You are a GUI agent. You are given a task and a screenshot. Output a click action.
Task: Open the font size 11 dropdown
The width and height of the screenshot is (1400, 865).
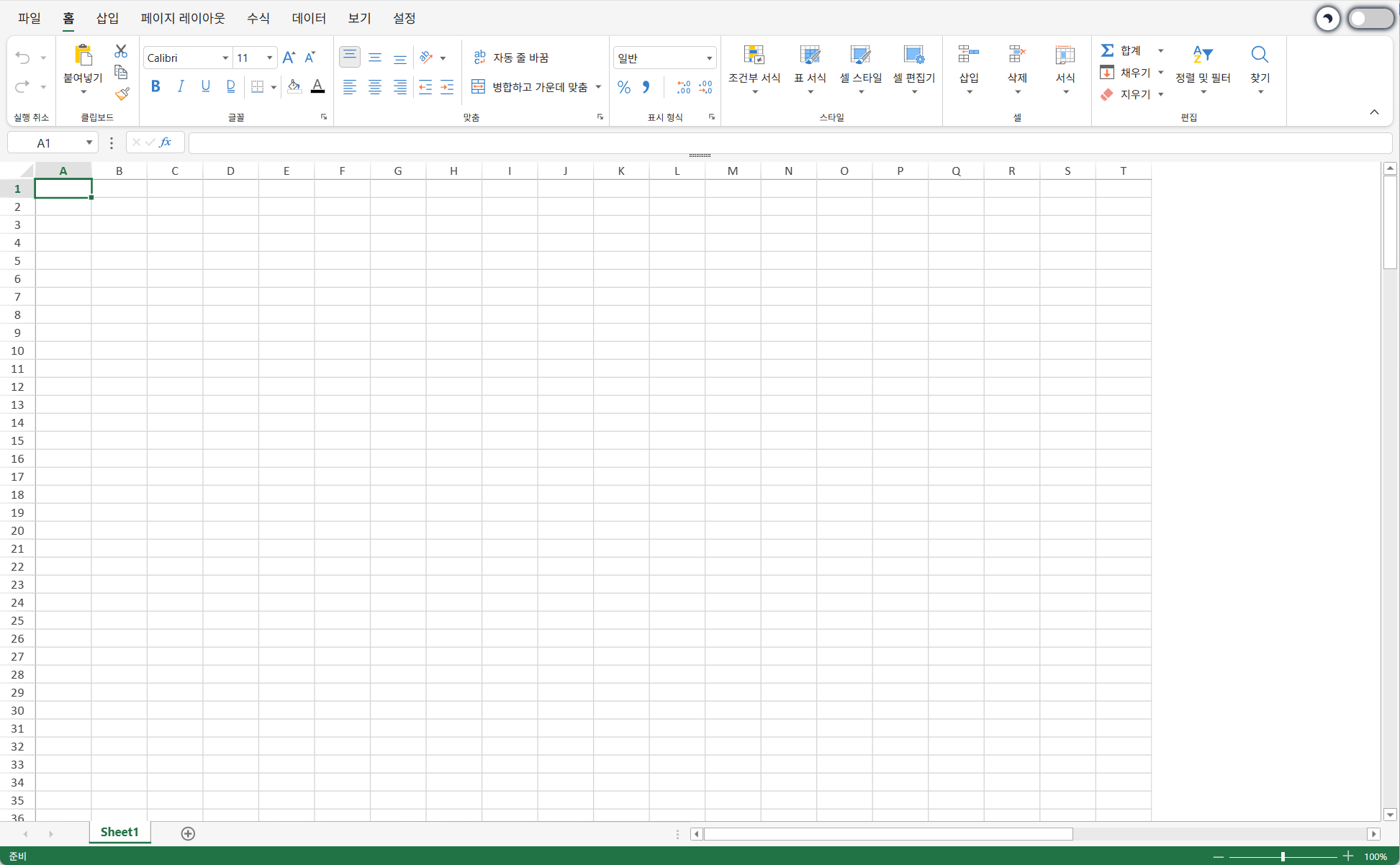click(x=269, y=58)
